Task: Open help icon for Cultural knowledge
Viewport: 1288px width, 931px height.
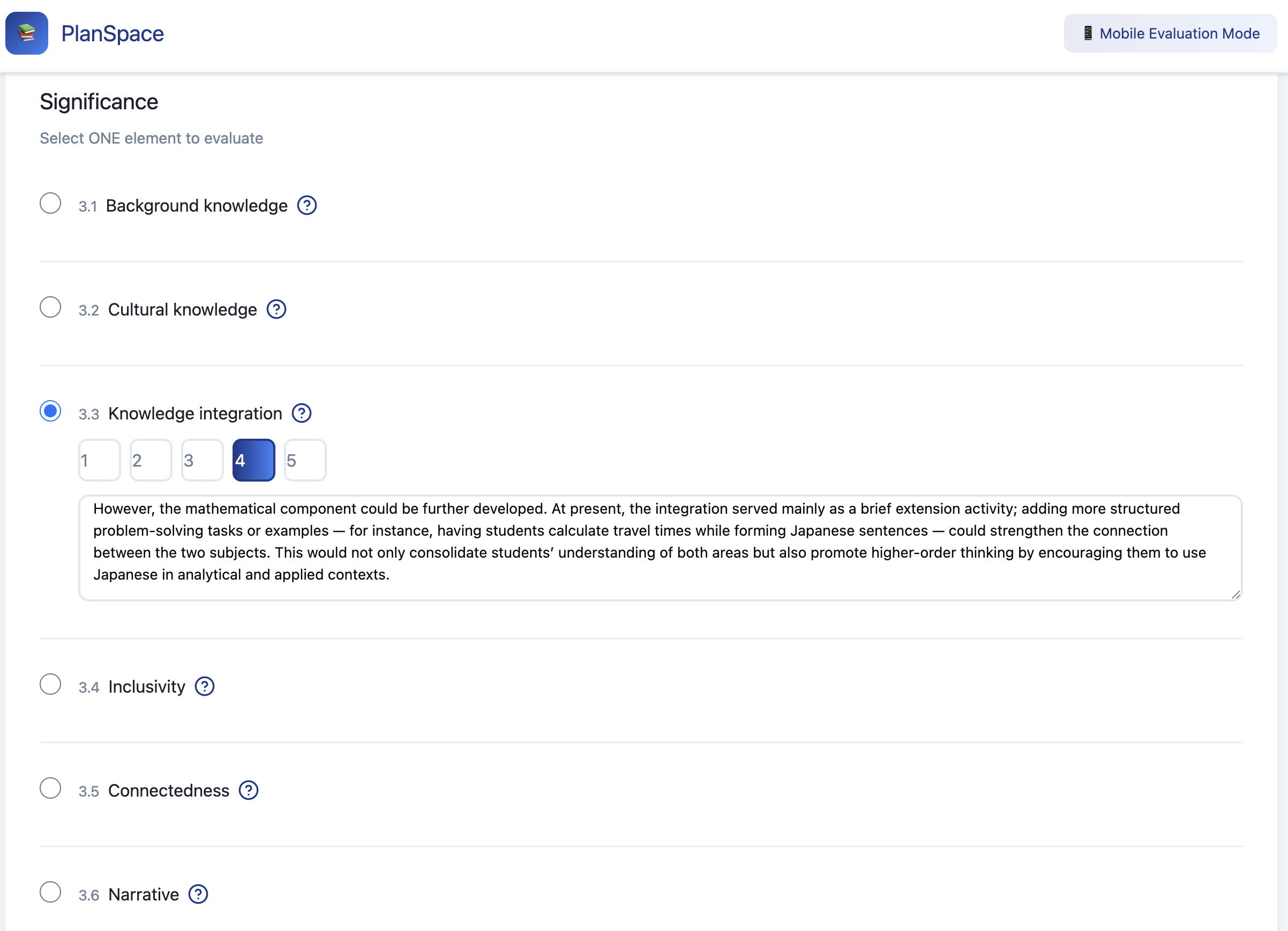Action: pos(276,310)
